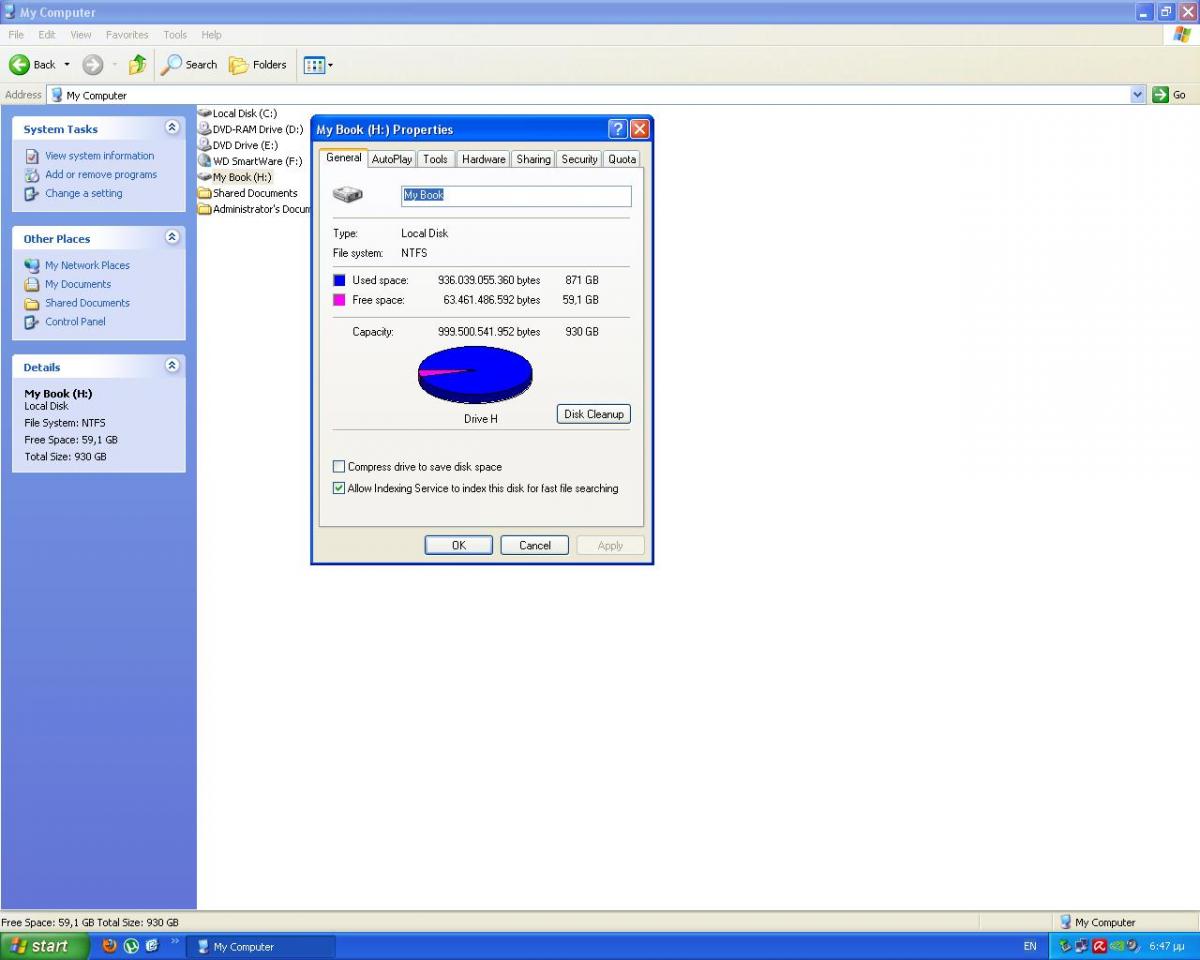Screen dimensions: 1200x960
Task: Expand the Address bar dropdown
Action: click(1138, 95)
